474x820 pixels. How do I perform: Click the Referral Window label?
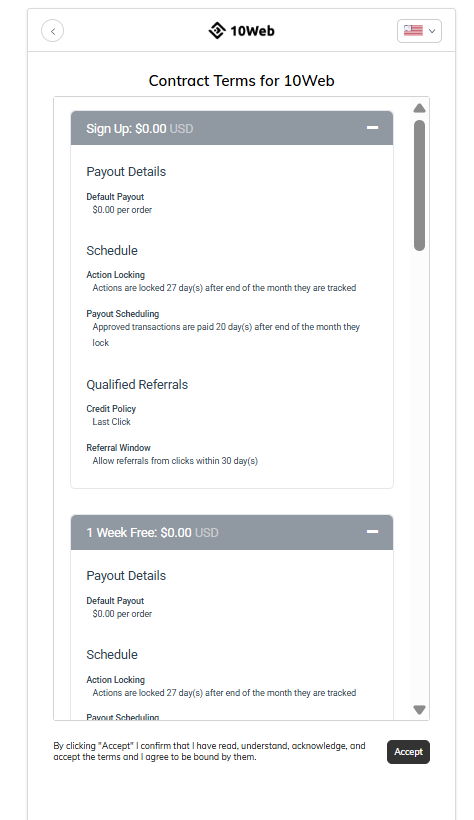point(118,448)
